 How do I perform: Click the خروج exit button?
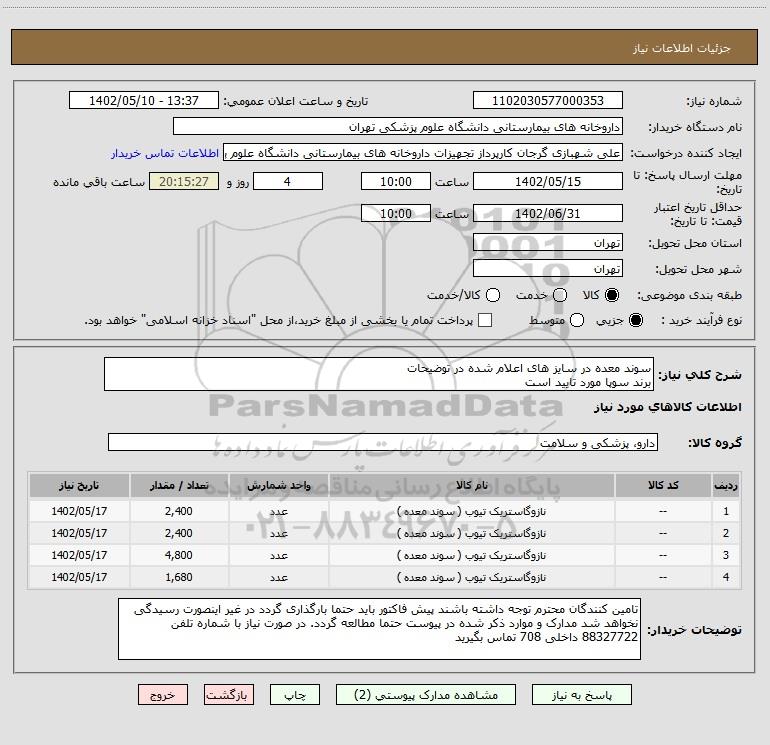pyautogui.click(x=163, y=695)
